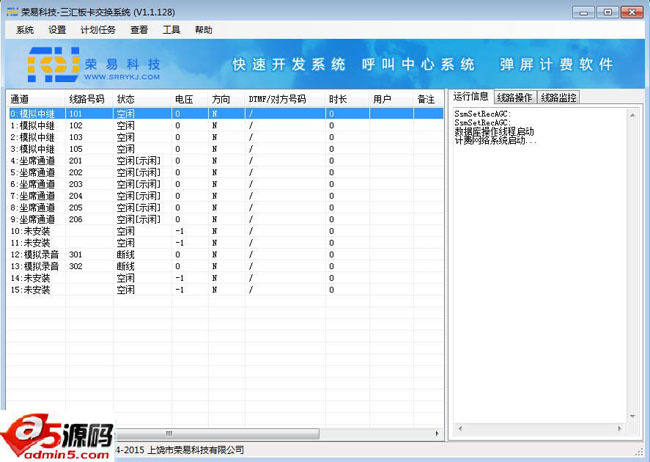Sort by DTMF/对方号码 column header
Screen dimensions: 650x462
point(285,99)
